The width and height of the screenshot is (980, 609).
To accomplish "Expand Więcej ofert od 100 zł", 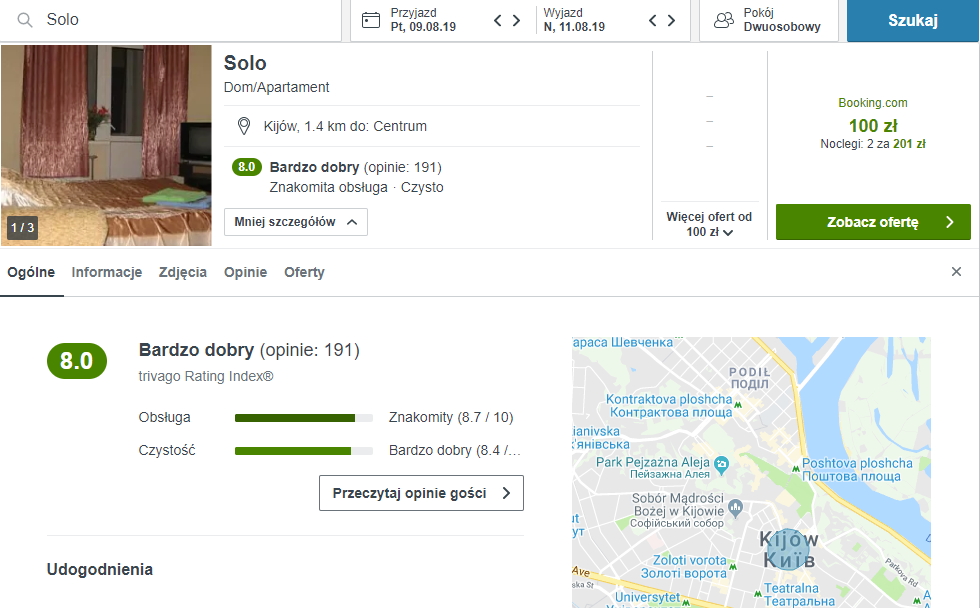I will 709,224.
